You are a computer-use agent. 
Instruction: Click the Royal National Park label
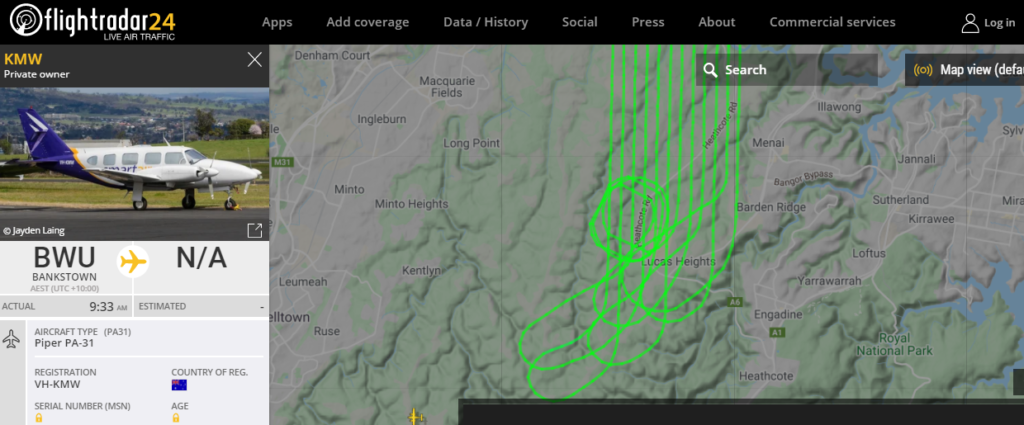(894, 345)
